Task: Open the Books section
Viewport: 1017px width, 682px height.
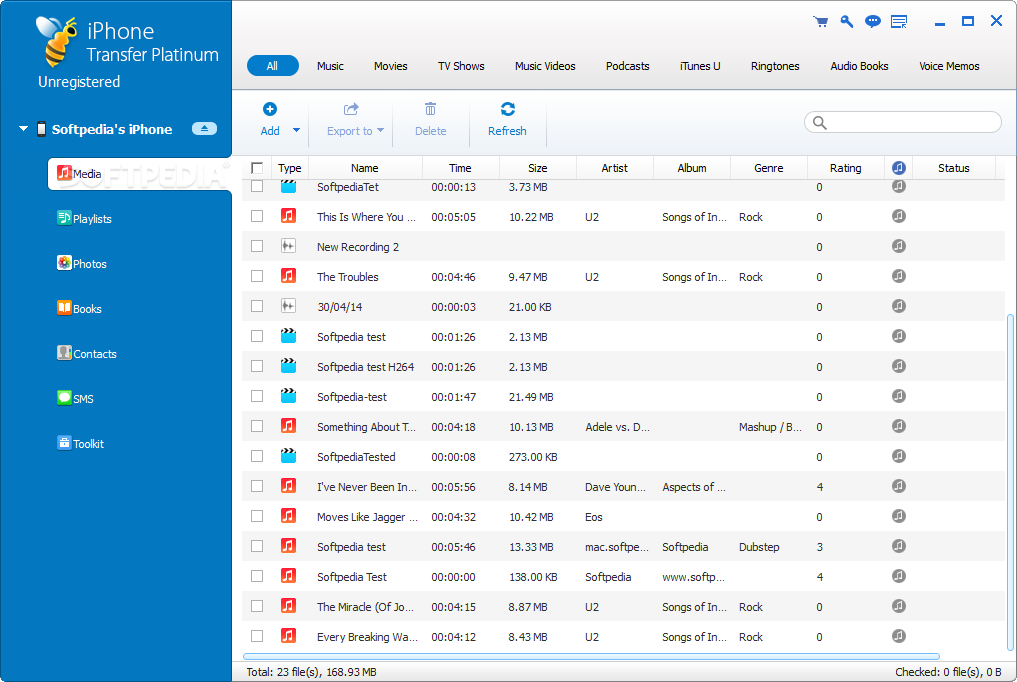Action: (x=79, y=309)
